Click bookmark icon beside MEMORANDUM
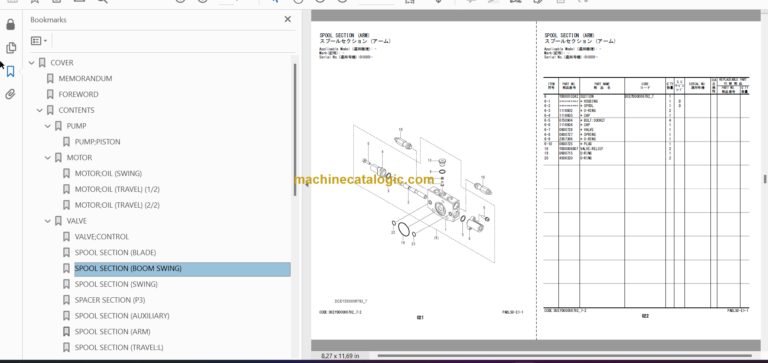 50,78
